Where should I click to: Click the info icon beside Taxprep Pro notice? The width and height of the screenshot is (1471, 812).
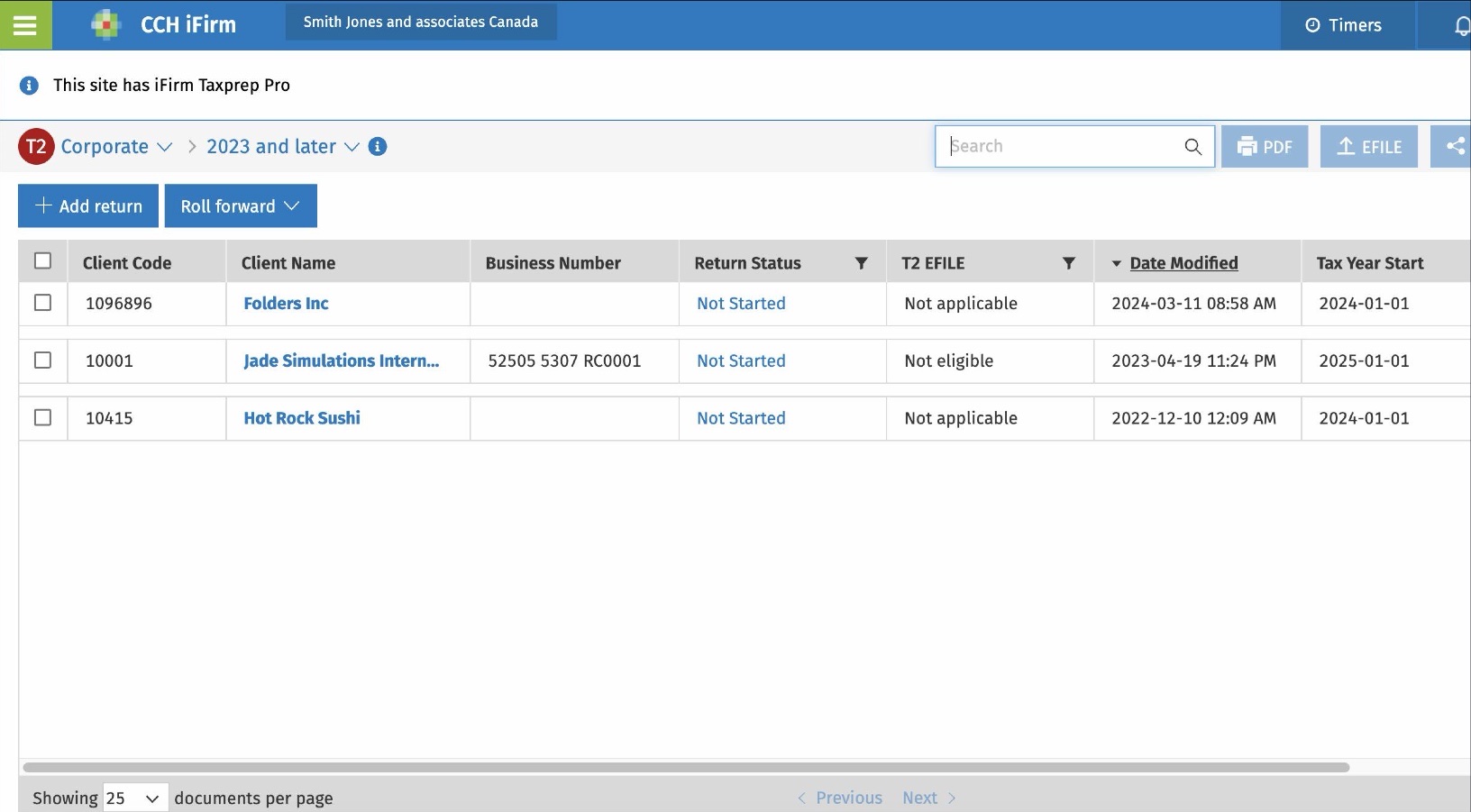pos(29,86)
